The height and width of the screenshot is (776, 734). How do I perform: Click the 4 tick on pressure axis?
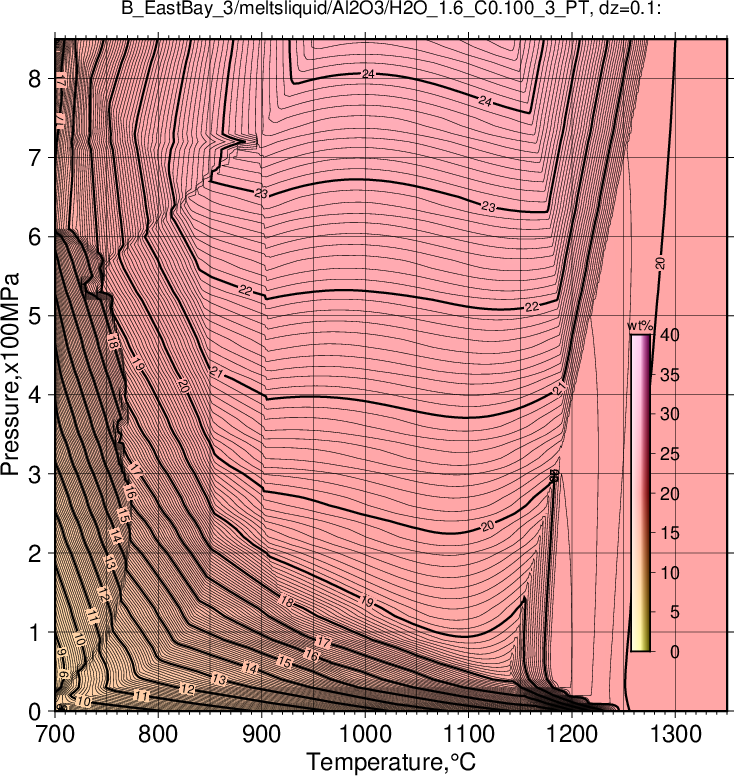(x=34, y=395)
